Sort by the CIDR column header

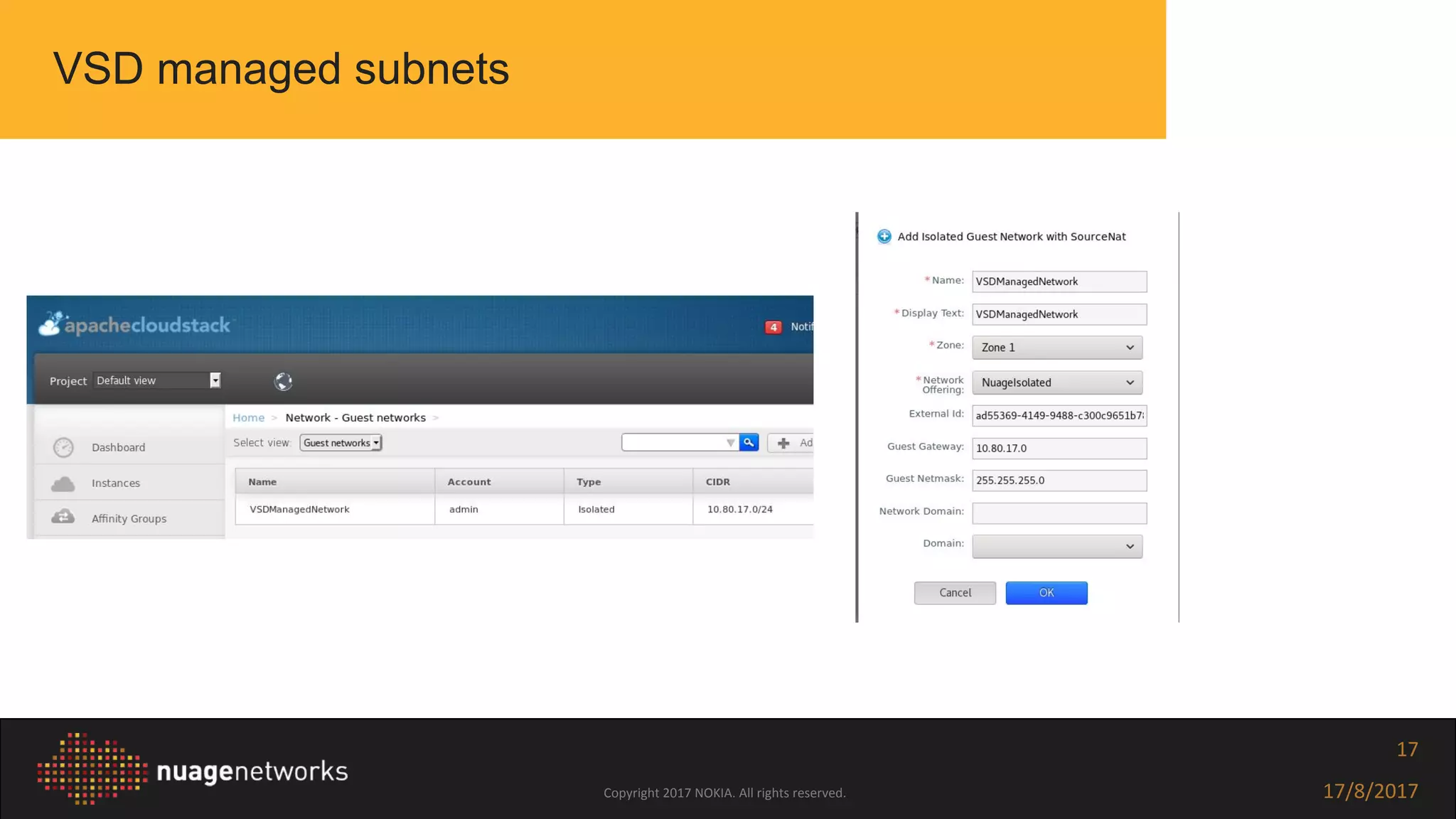tap(717, 482)
